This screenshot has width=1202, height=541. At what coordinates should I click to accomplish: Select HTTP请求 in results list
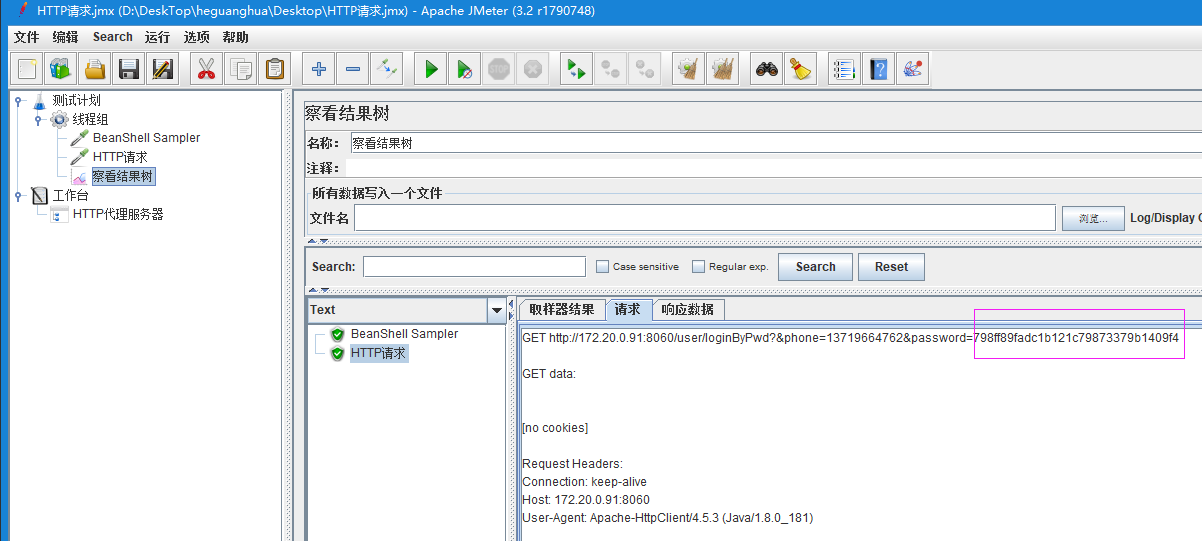pos(379,353)
